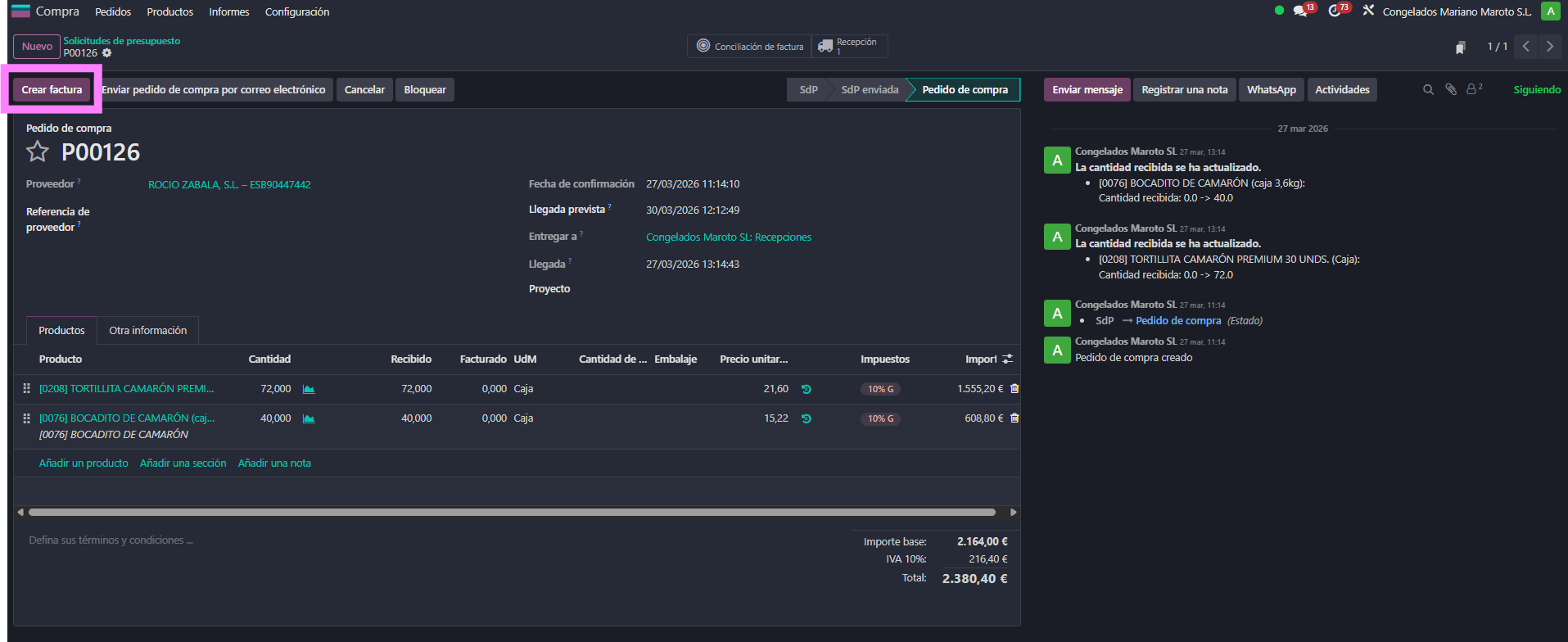This screenshot has height=642, width=1568.
Task: Click the Crear factura button
Action: pyautogui.click(x=52, y=90)
